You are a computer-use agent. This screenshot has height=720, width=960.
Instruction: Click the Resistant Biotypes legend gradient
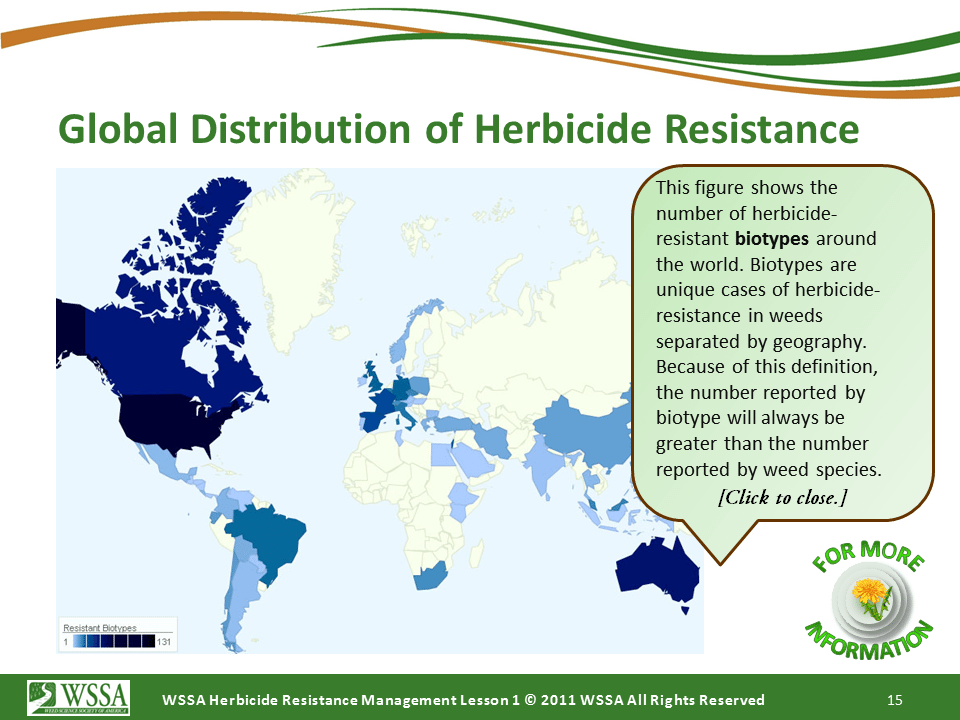[x=113, y=640]
